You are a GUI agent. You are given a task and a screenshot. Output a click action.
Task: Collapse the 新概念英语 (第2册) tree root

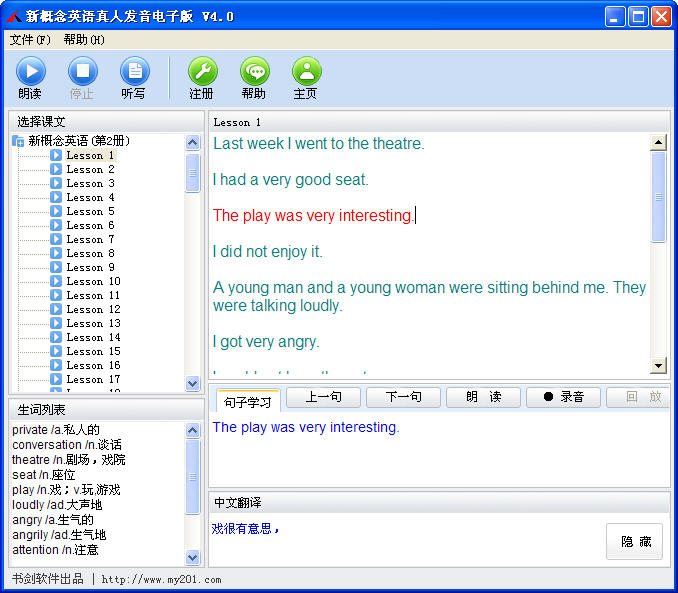coord(18,141)
